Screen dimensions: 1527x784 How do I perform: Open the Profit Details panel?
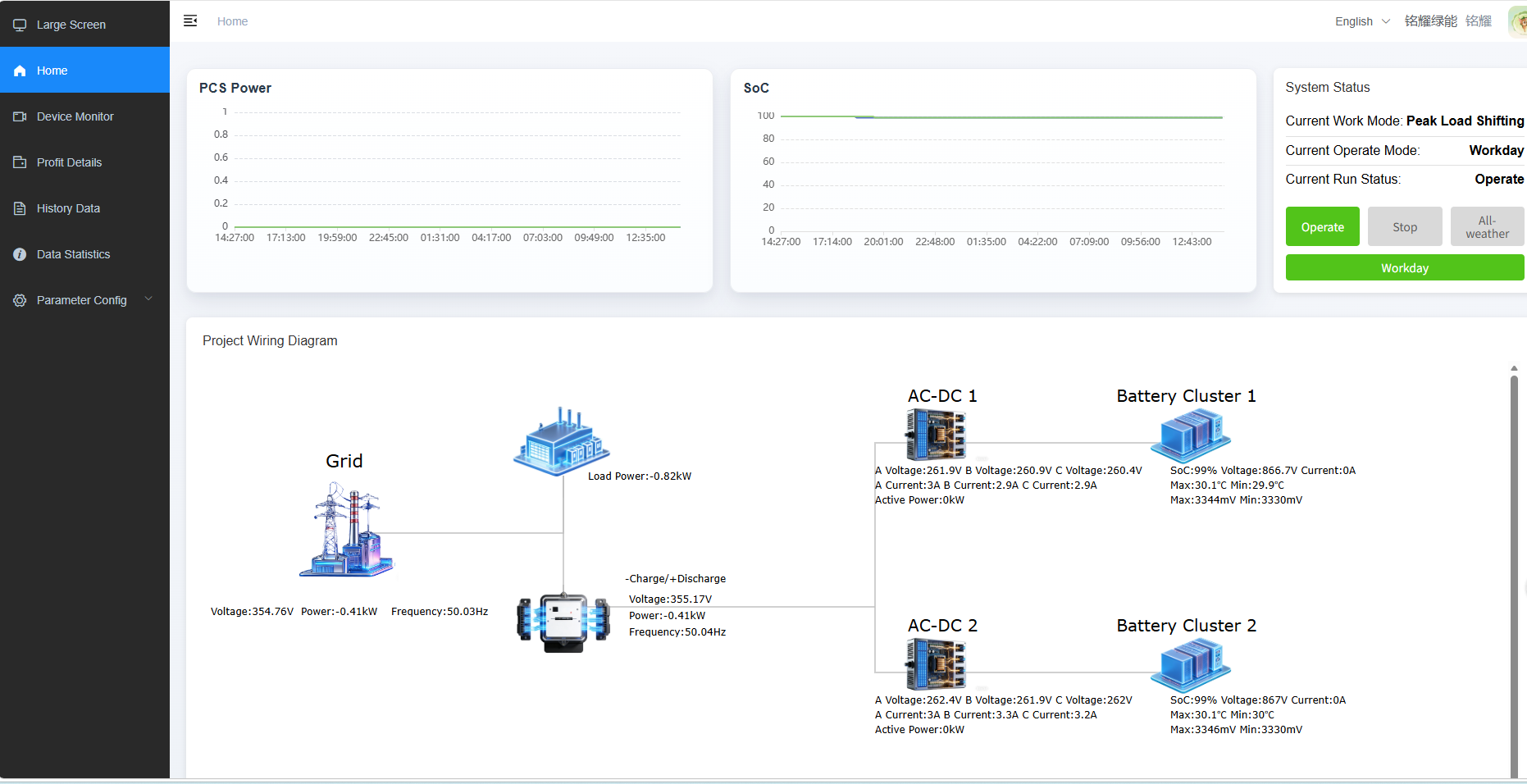(69, 162)
